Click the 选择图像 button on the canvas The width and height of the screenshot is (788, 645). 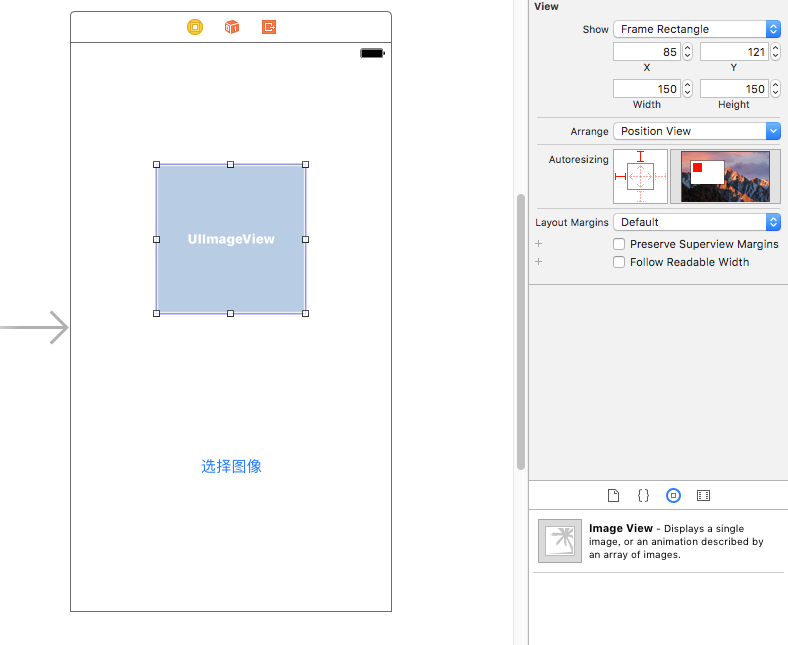click(x=231, y=466)
